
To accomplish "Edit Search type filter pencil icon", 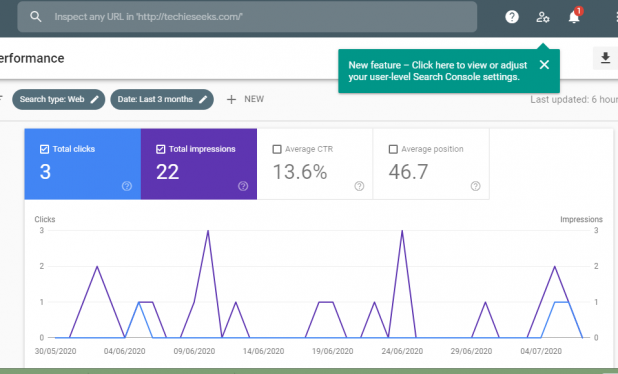I will point(95,99).
